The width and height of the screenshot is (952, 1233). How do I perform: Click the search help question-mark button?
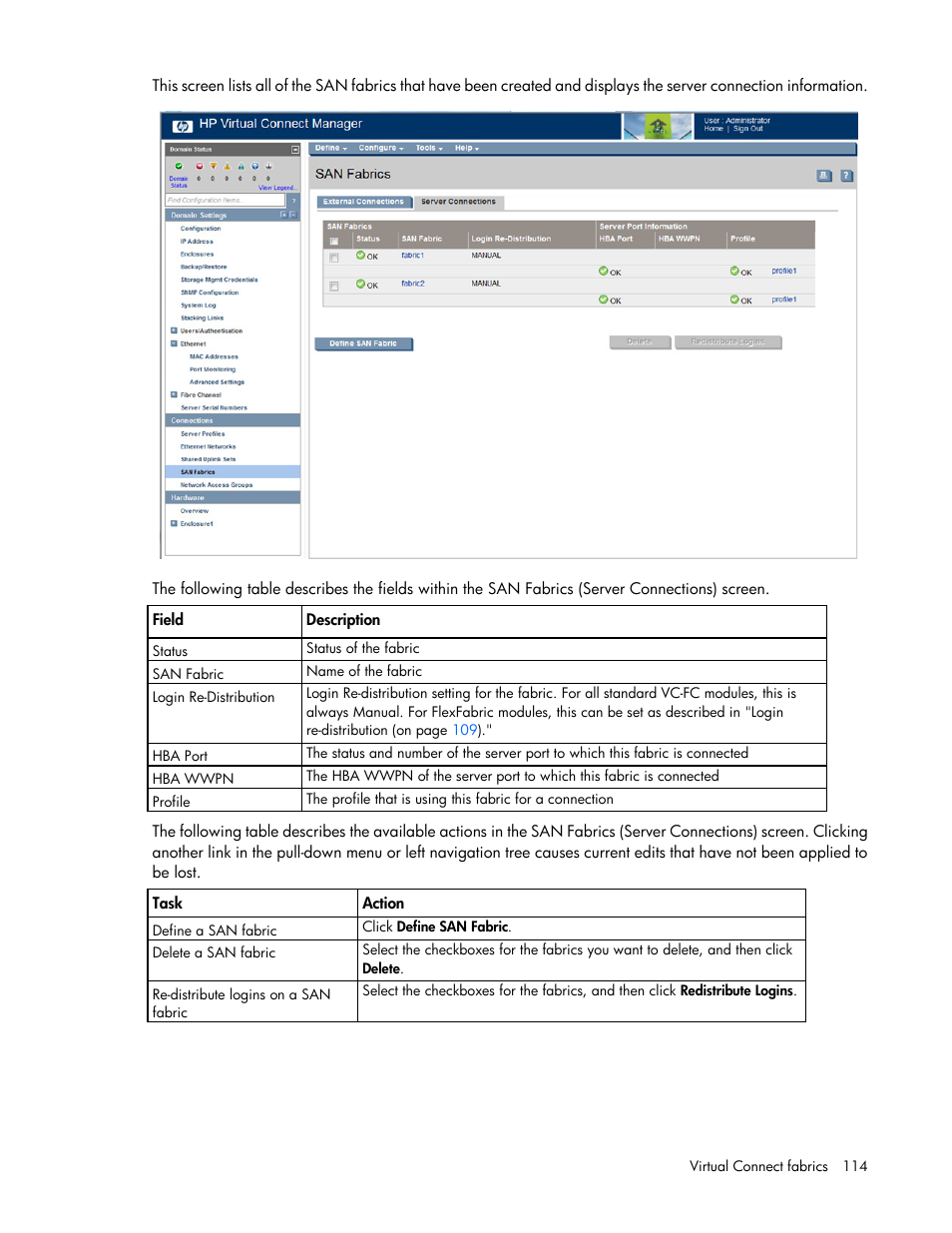[293, 200]
